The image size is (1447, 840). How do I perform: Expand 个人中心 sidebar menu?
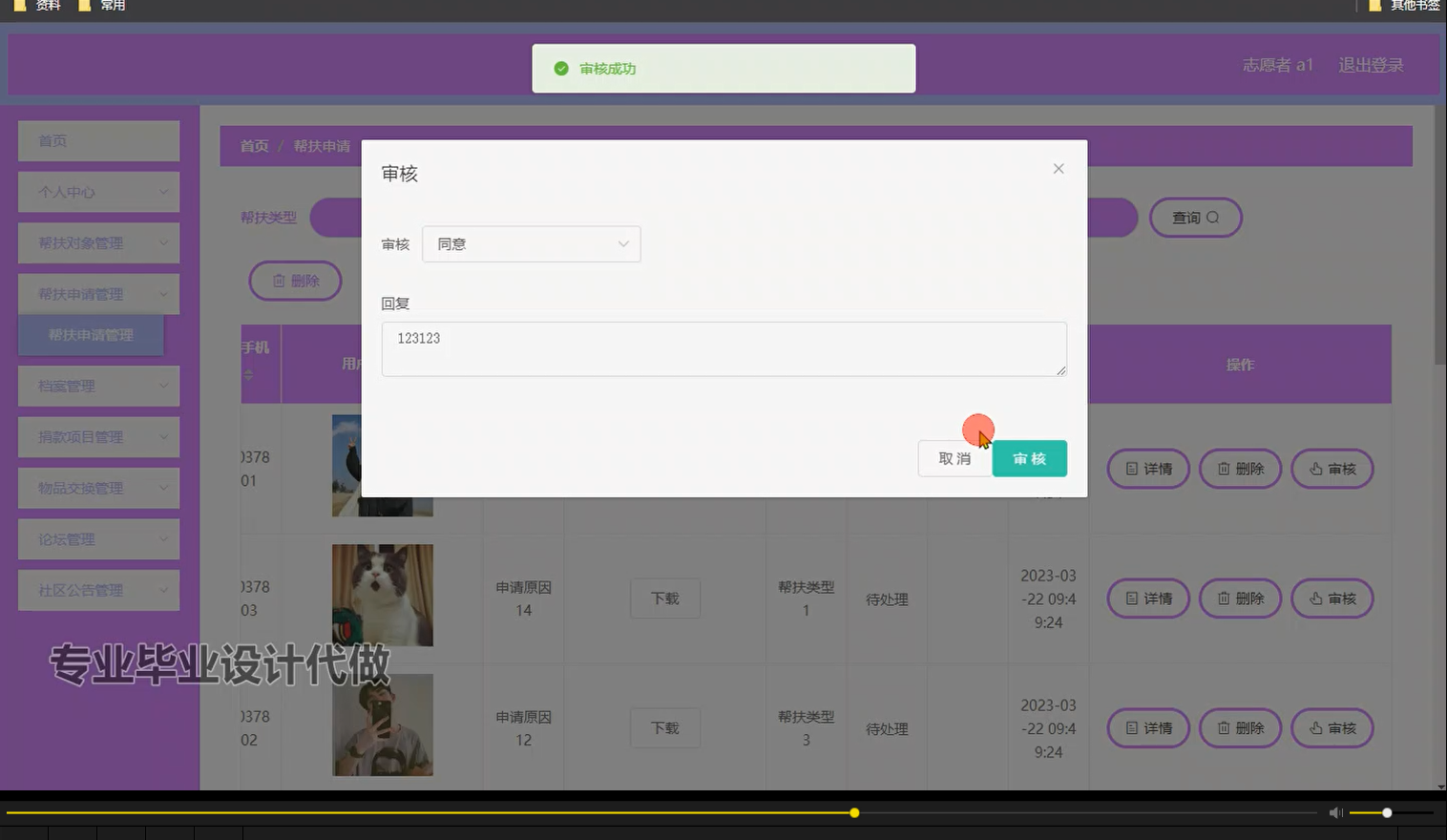tap(99, 192)
